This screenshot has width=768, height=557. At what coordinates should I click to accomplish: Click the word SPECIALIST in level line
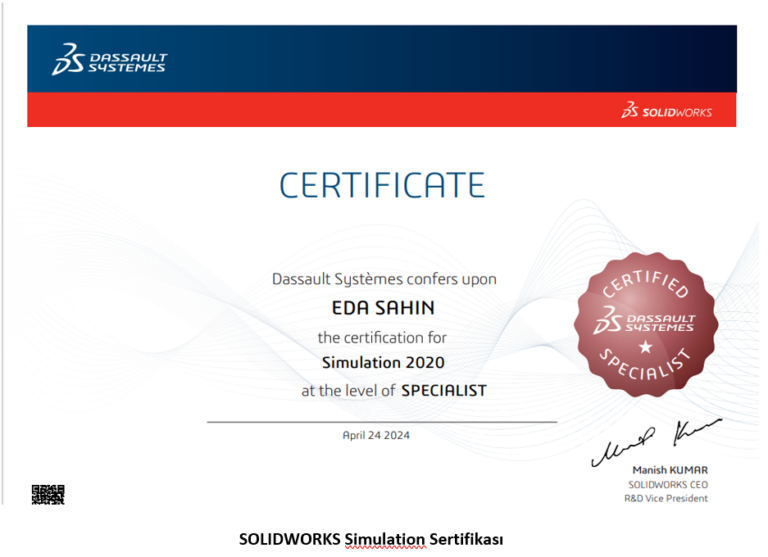(443, 391)
